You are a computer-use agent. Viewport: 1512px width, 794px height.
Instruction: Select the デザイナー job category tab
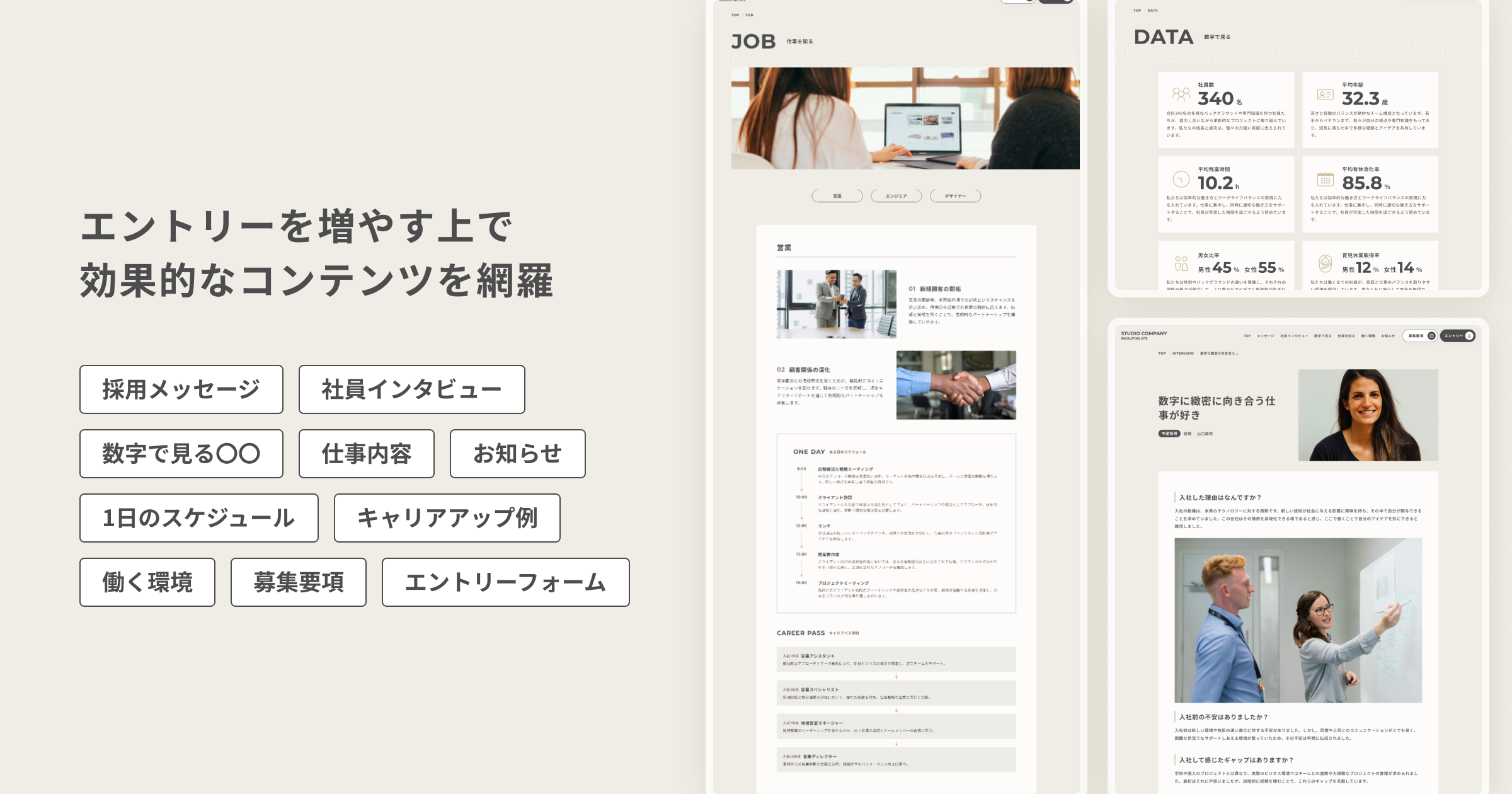(x=955, y=196)
